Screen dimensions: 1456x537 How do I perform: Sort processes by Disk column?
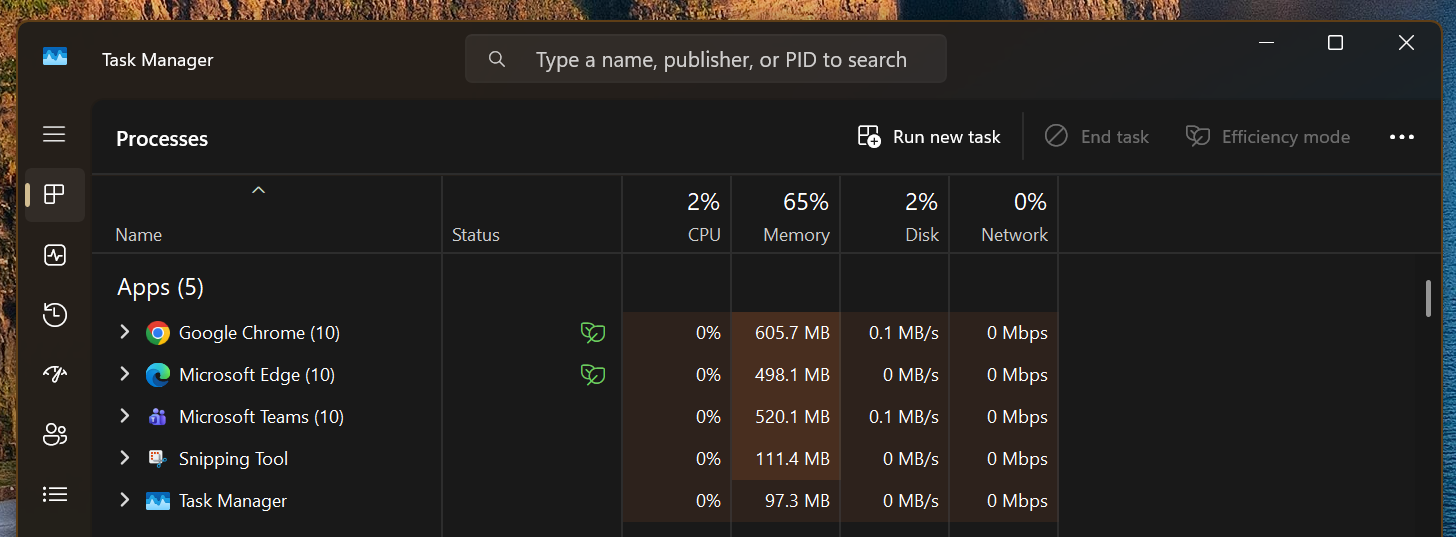coord(922,235)
